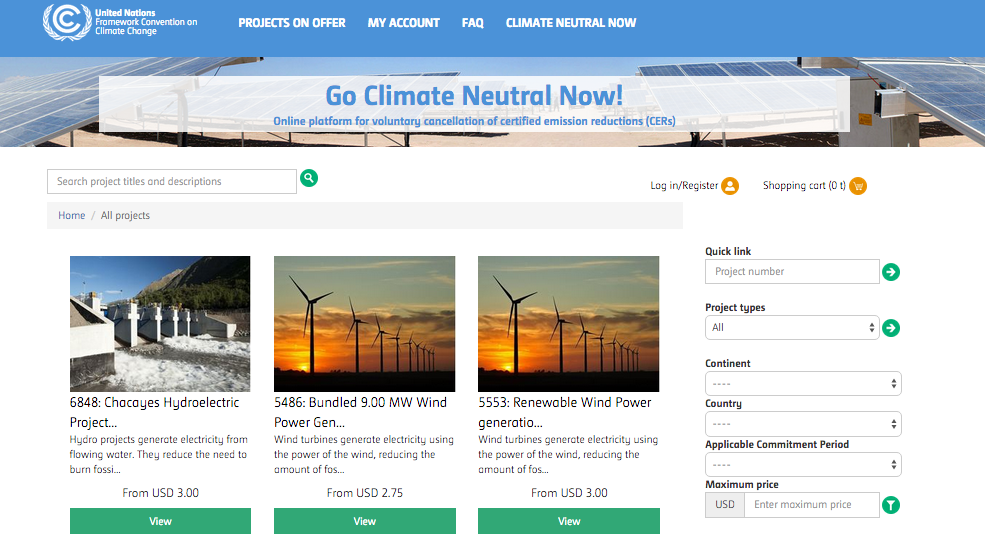Click the green arrow beside Project types
985x535 pixels.
[x=891, y=328]
